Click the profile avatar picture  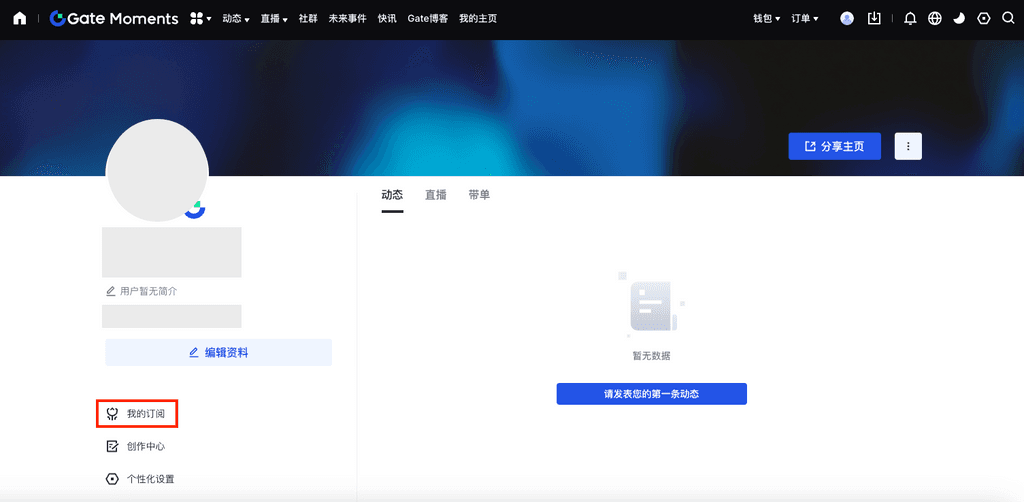tap(157, 170)
